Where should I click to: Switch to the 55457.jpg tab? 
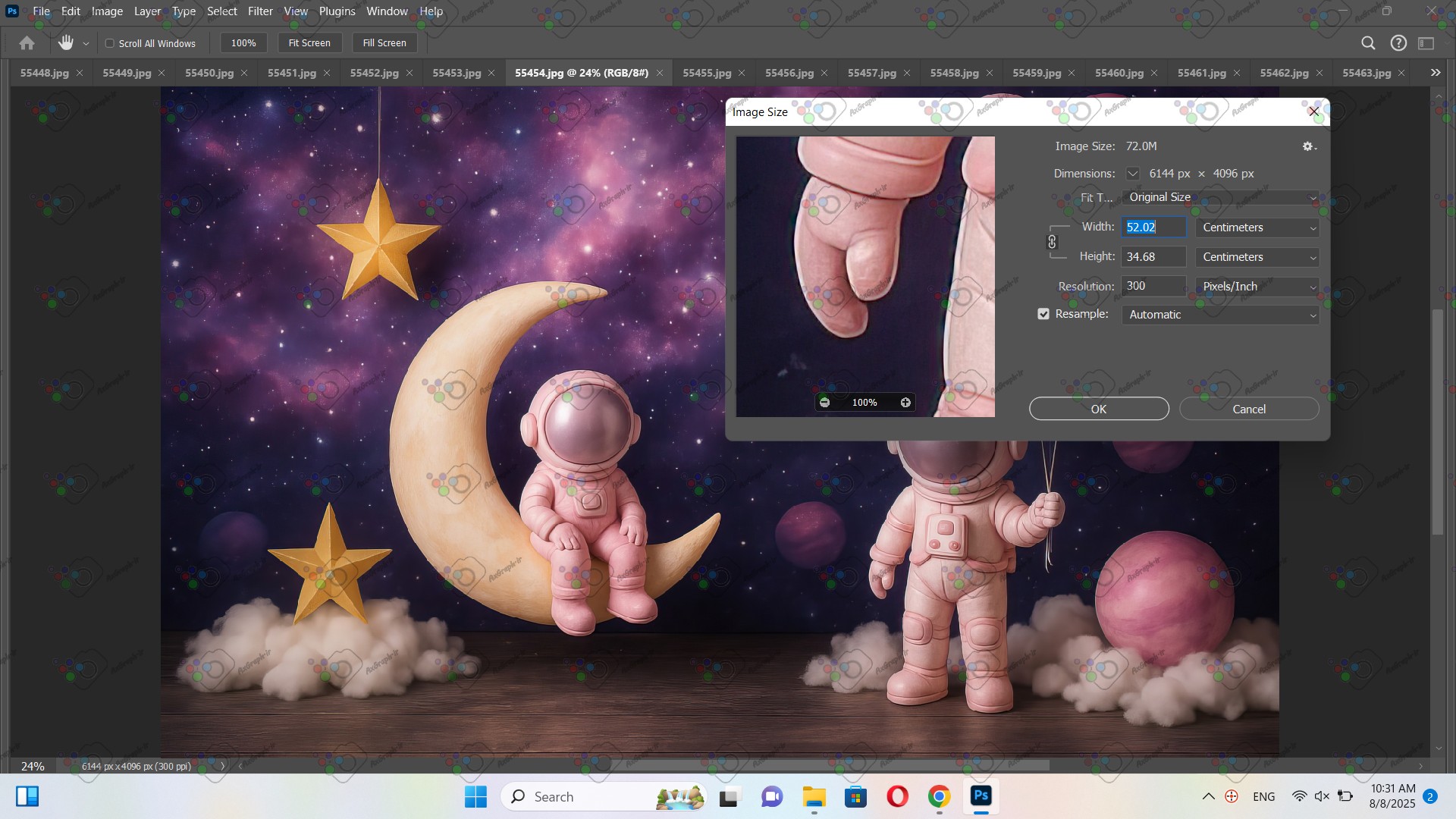pyautogui.click(x=871, y=73)
